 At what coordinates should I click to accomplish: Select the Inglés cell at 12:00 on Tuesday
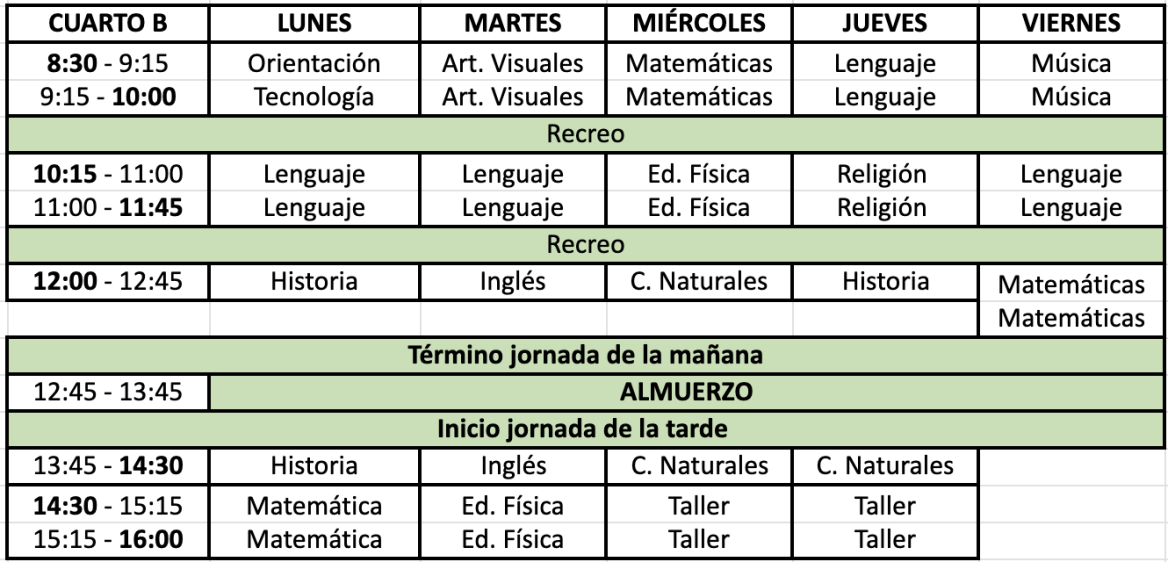[513, 282]
